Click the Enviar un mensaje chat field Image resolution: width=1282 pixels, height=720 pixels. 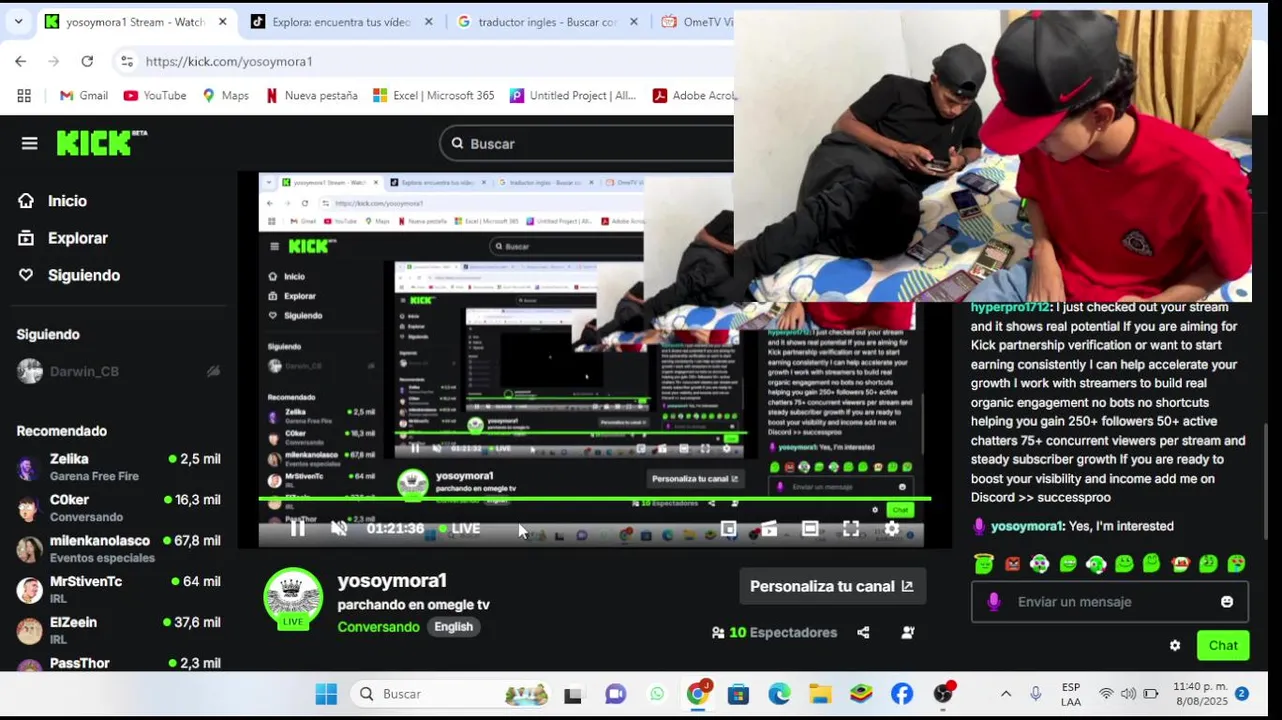1109,602
